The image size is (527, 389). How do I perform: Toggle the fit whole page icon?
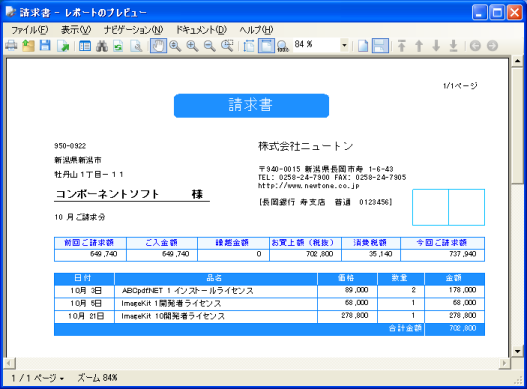click(x=266, y=46)
